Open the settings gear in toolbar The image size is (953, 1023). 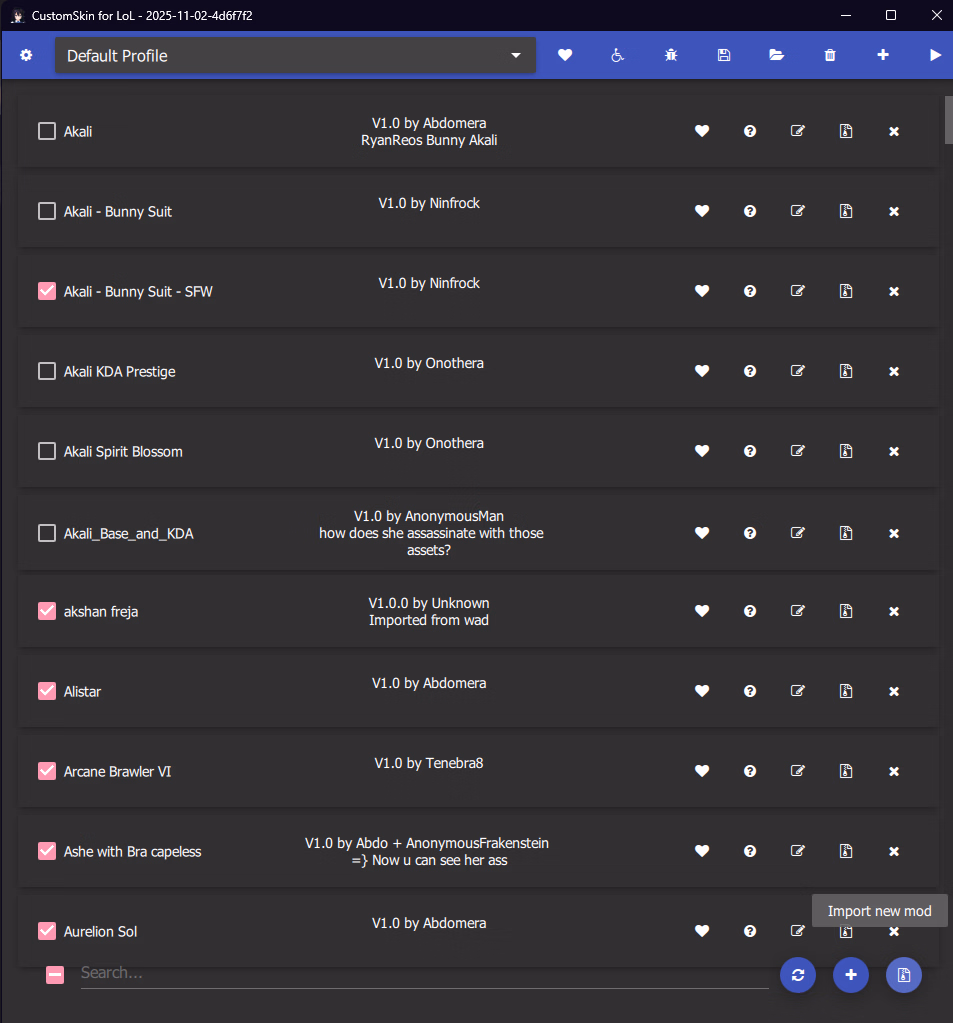[x=26, y=55]
